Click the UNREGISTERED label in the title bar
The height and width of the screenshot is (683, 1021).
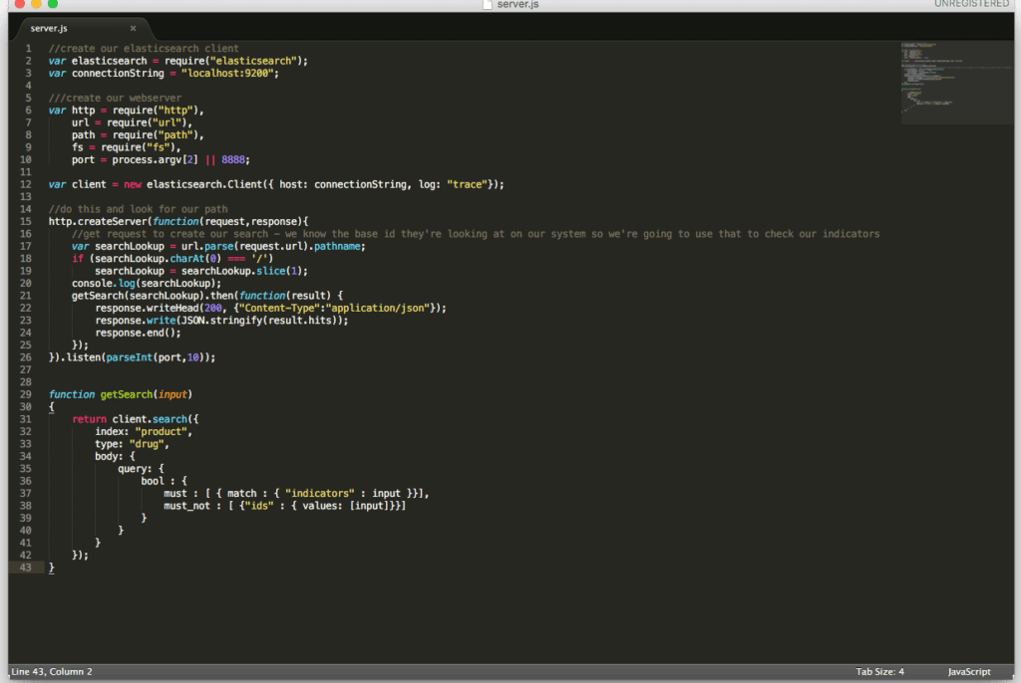[971, 5]
